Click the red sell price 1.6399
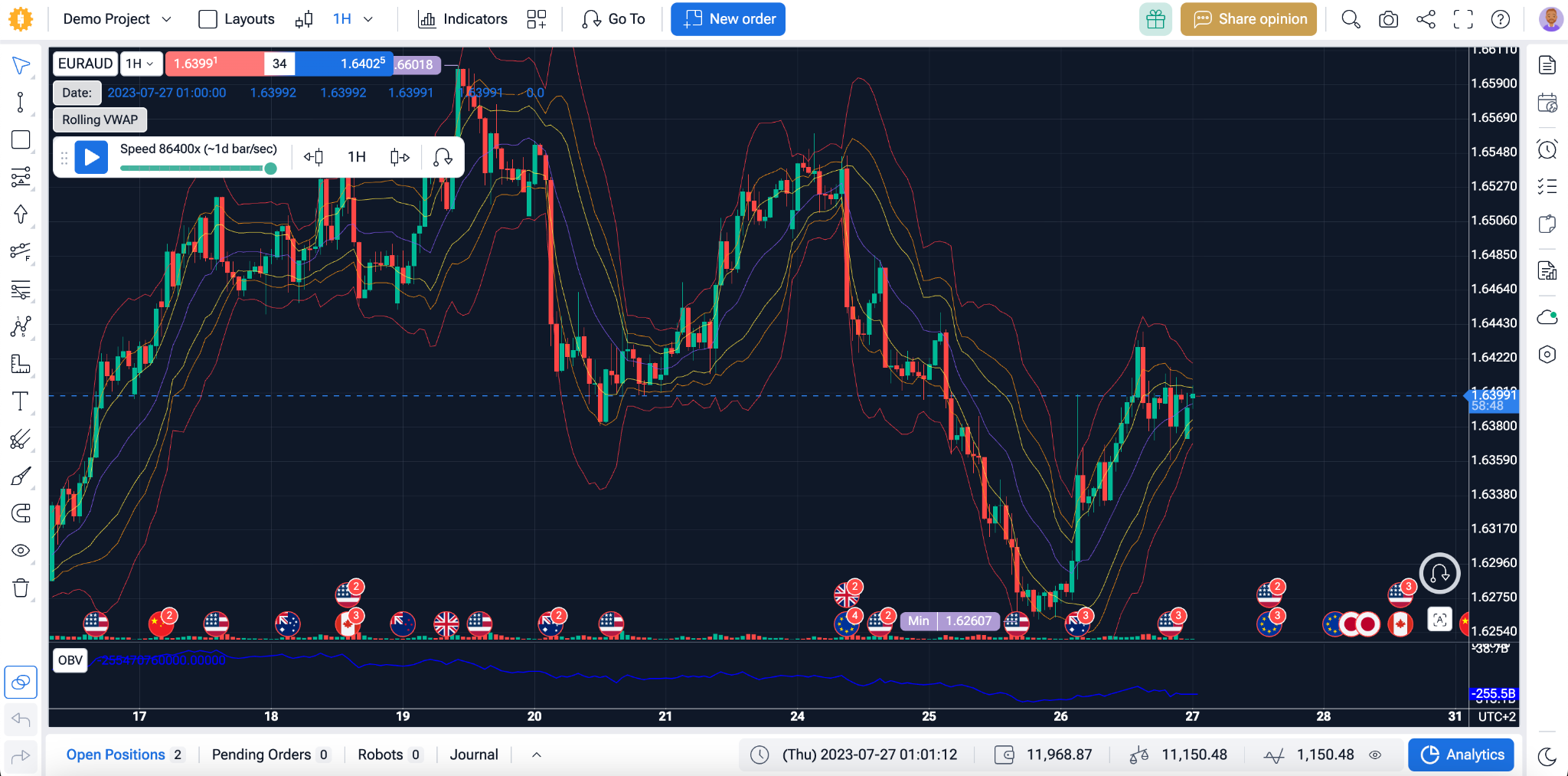Image resolution: width=1568 pixels, height=776 pixels. (x=214, y=64)
